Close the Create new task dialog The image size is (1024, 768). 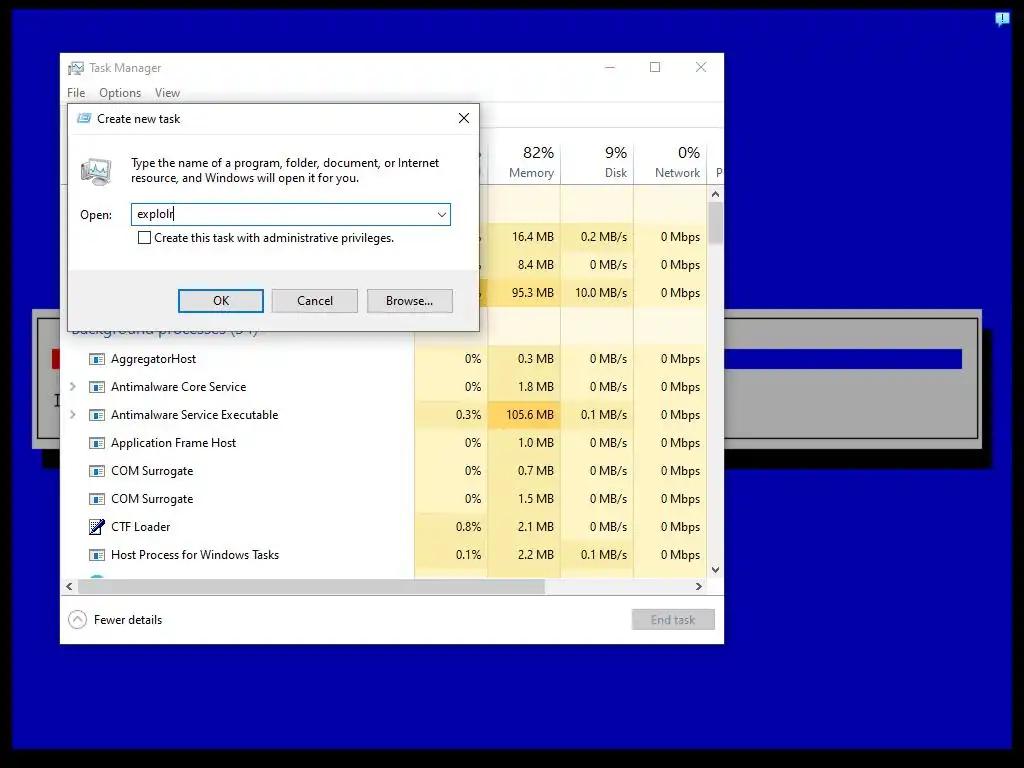pyautogui.click(x=464, y=118)
